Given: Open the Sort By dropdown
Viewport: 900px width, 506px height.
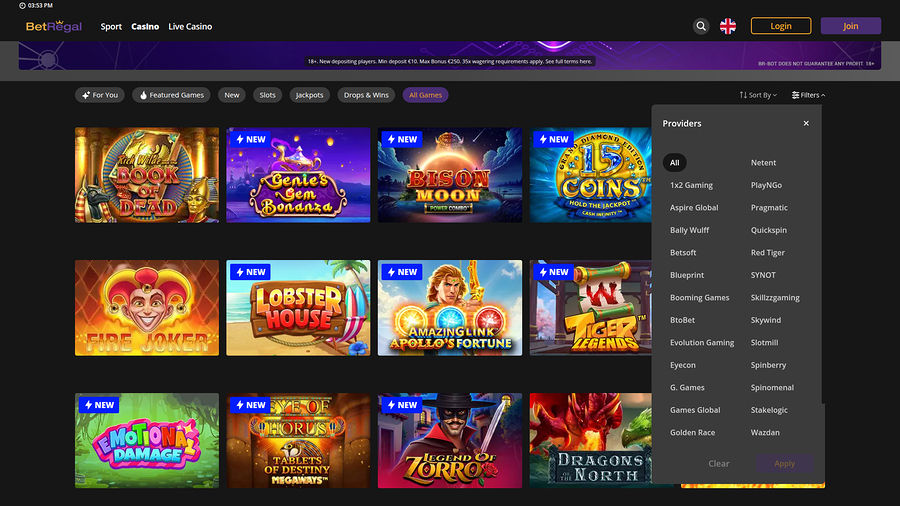Looking at the screenshot, I should tap(758, 95).
